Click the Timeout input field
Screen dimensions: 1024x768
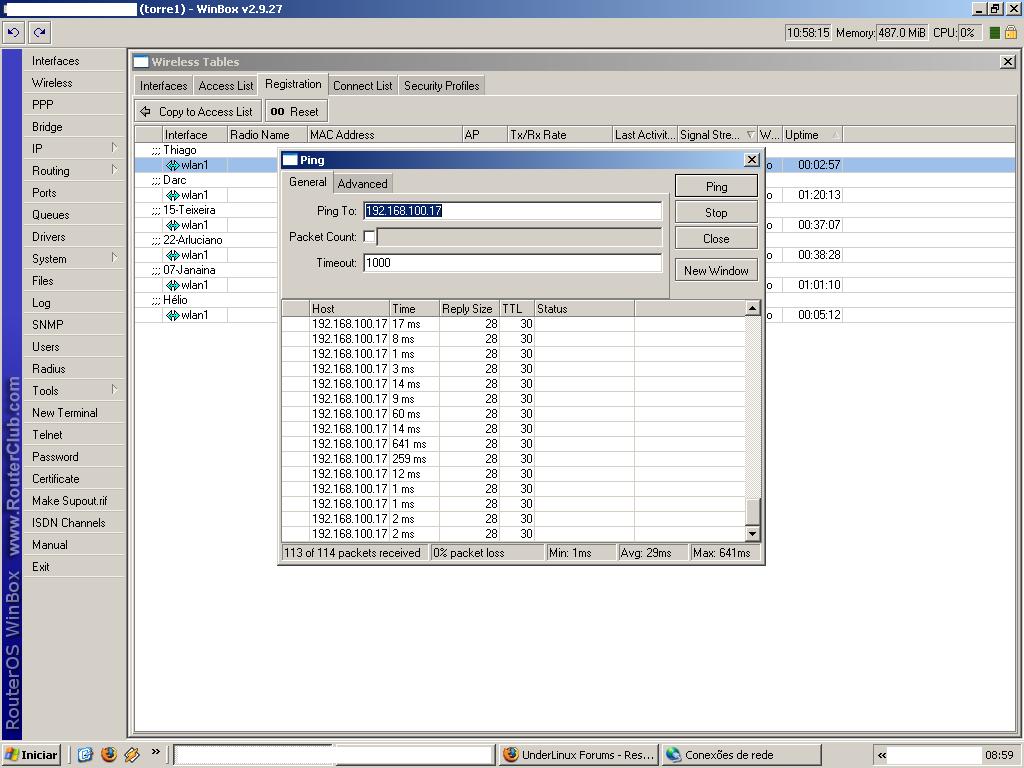[513, 263]
